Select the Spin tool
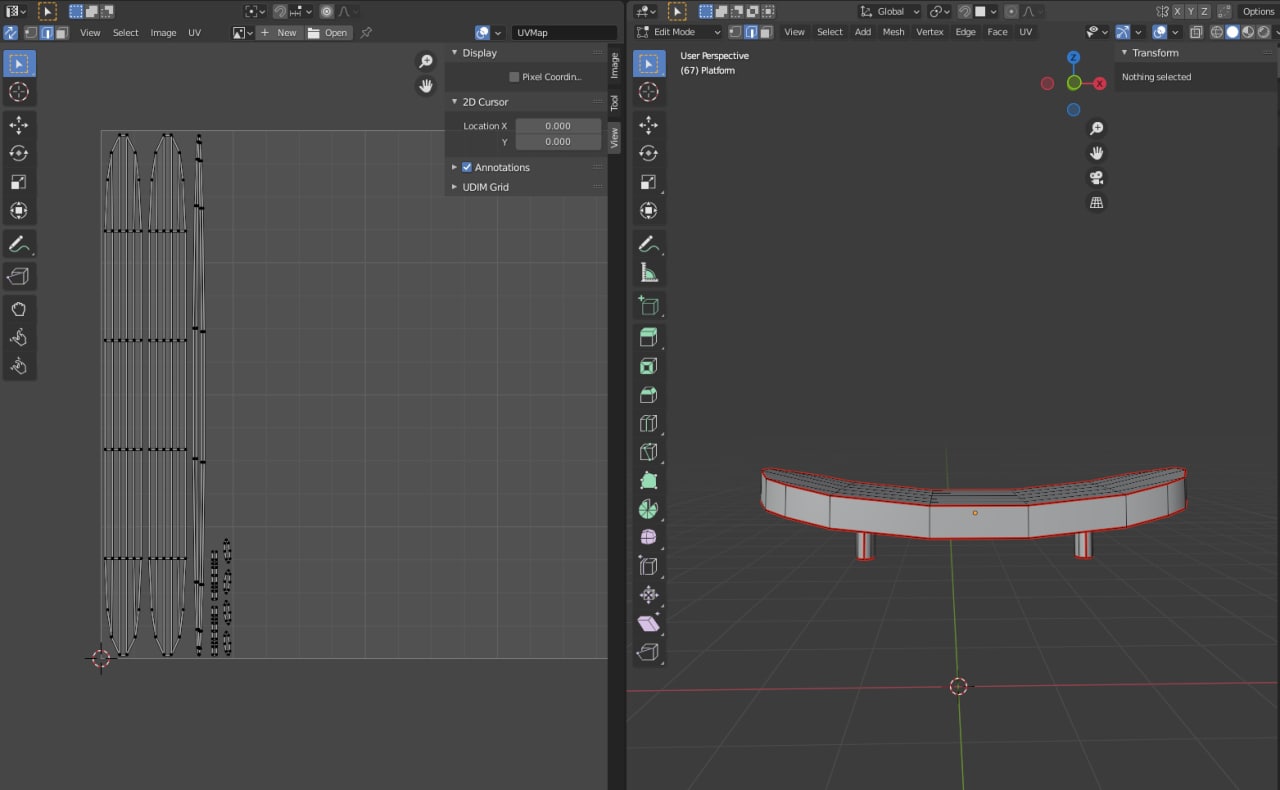This screenshot has height=790, width=1280. click(648, 509)
